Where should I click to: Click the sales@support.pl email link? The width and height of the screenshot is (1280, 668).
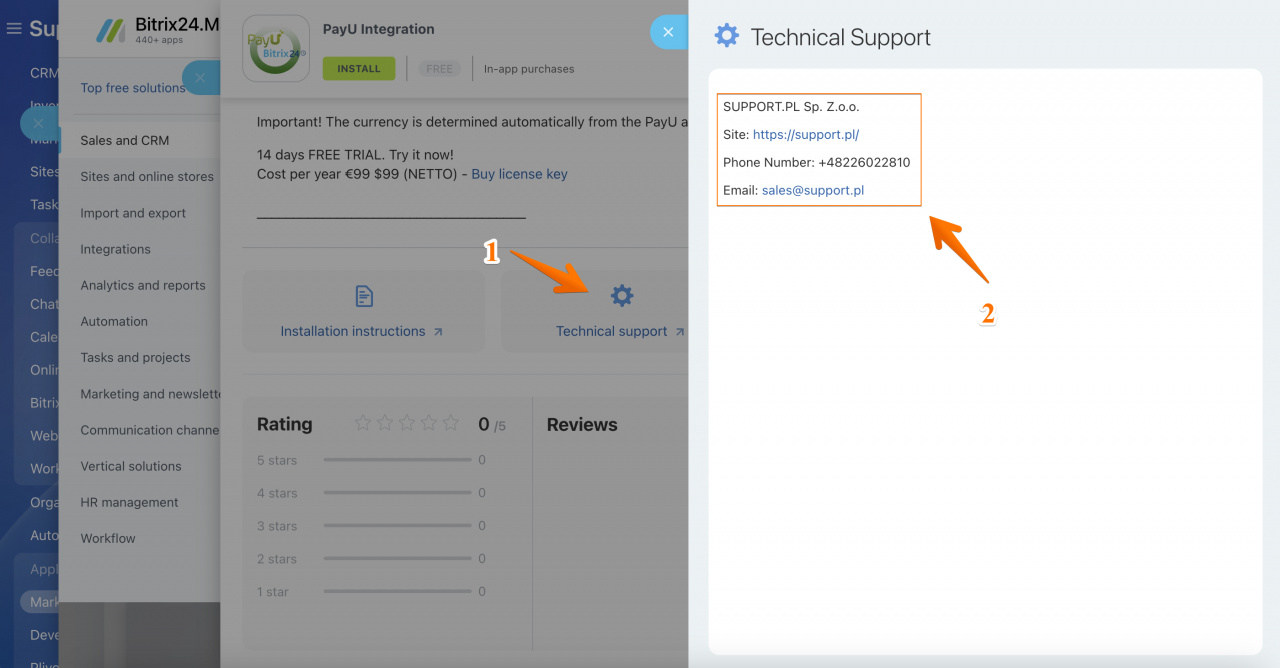813,190
